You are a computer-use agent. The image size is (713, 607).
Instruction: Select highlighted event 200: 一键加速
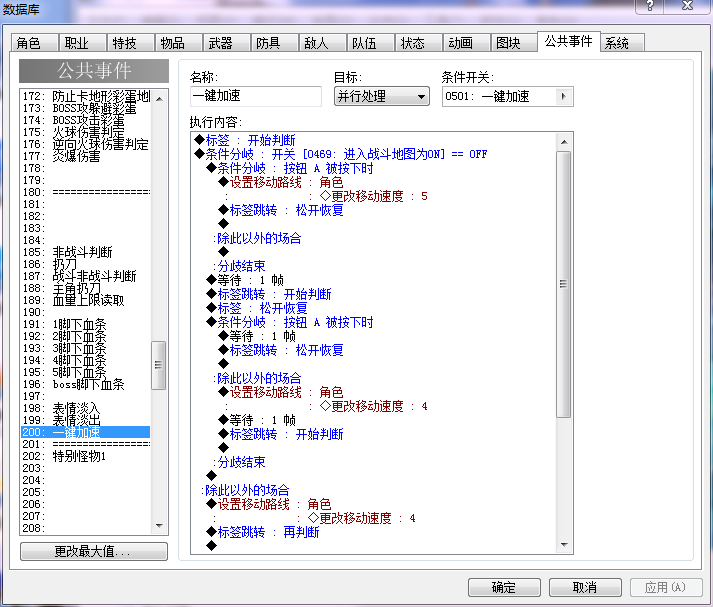pos(86,432)
